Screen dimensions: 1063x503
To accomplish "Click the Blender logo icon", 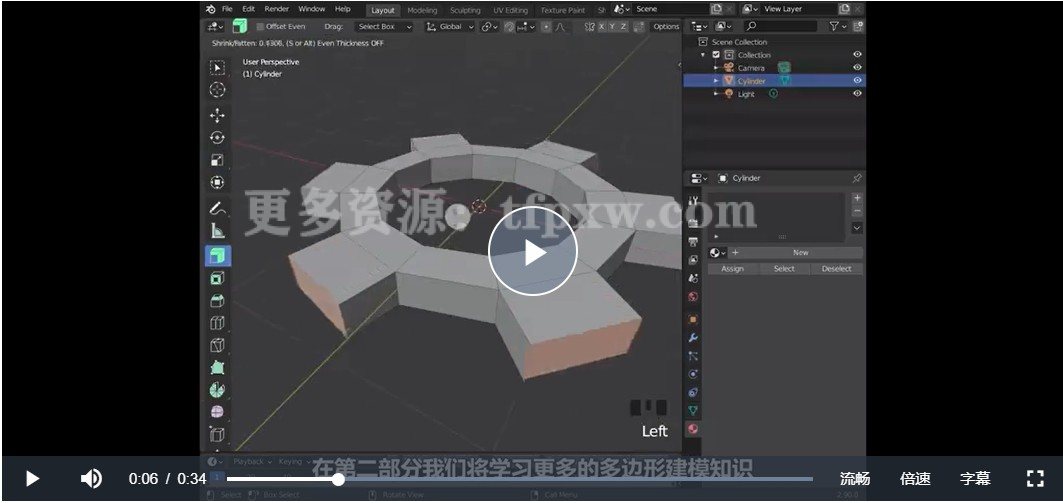I will 211,9.
